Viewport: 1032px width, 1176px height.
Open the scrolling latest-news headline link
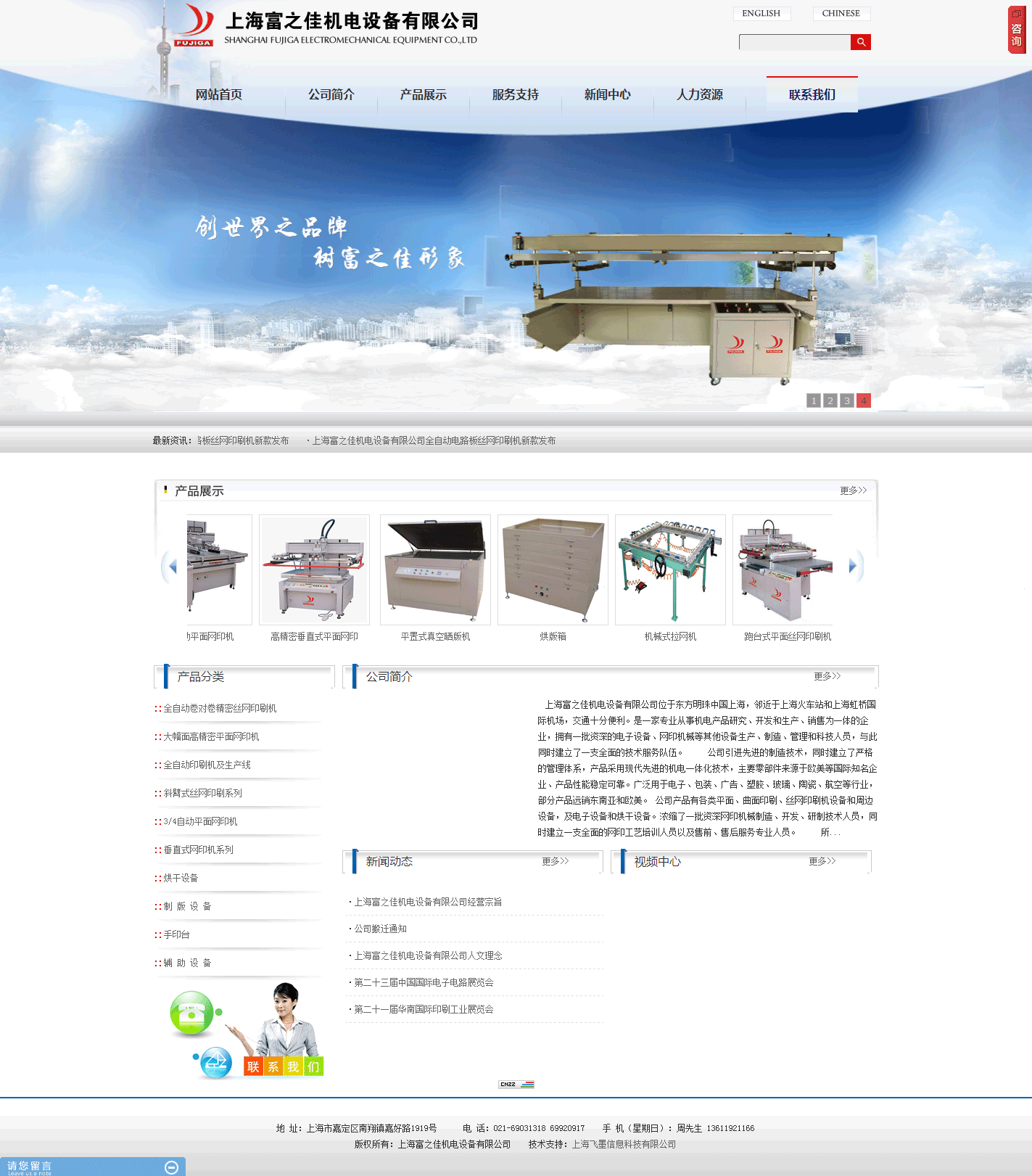point(434,440)
